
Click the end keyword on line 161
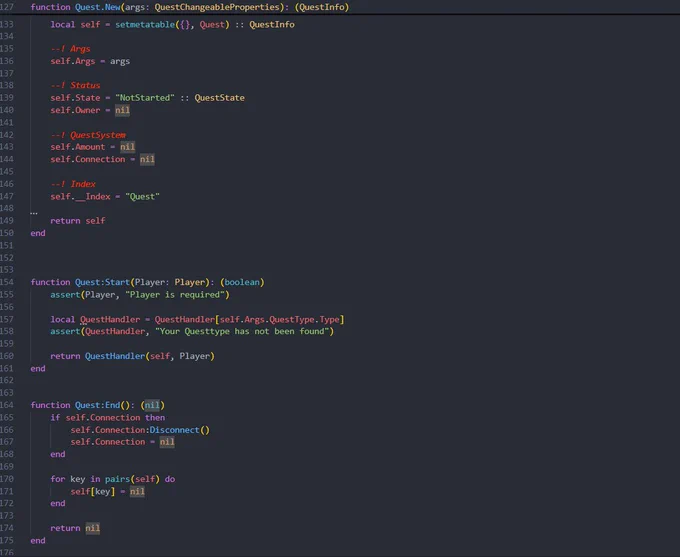(38, 368)
